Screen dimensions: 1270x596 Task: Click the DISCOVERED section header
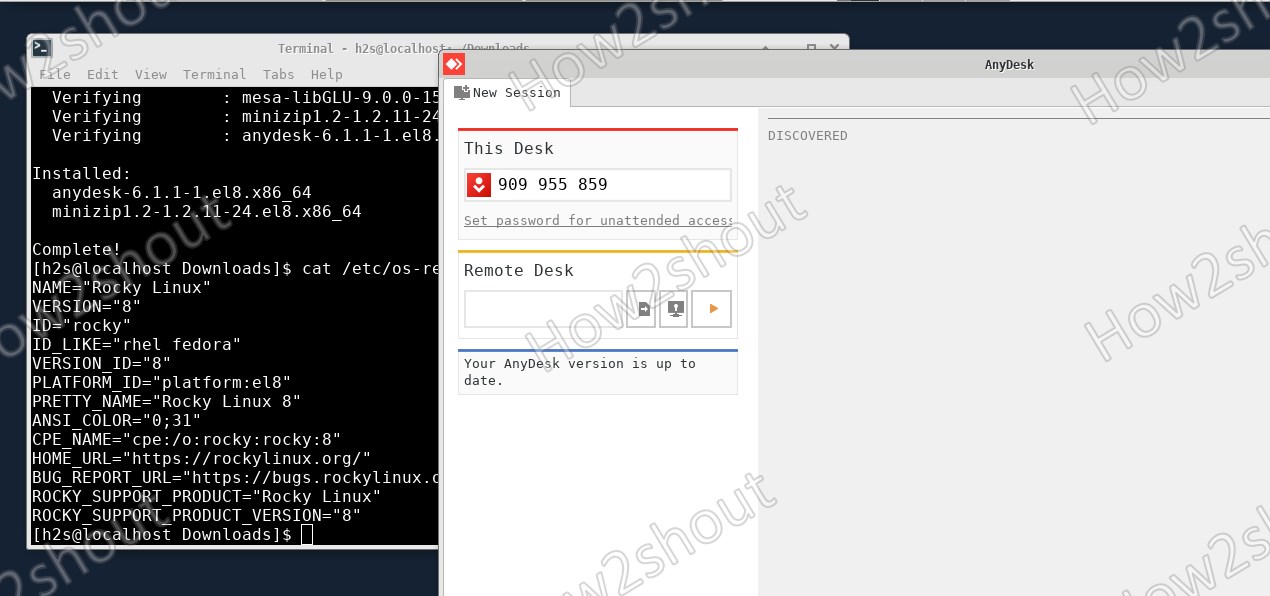coord(807,135)
